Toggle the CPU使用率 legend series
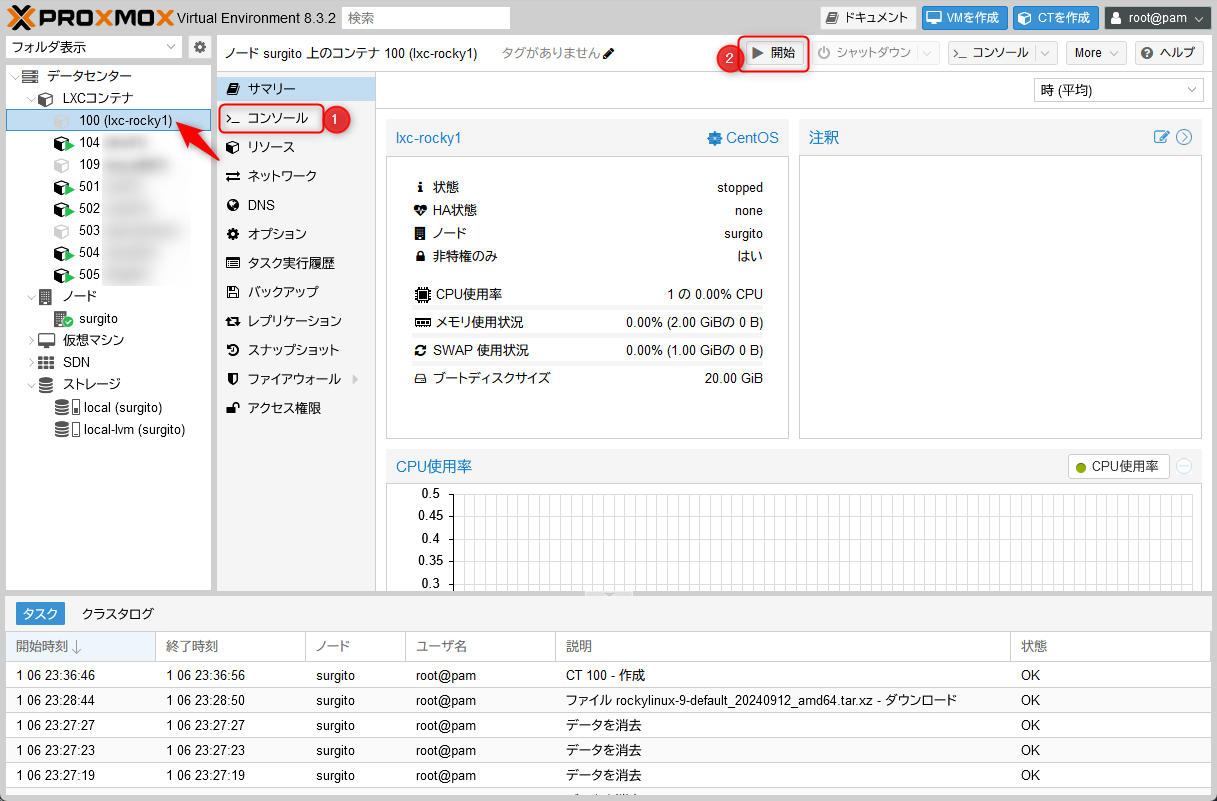 (1119, 466)
